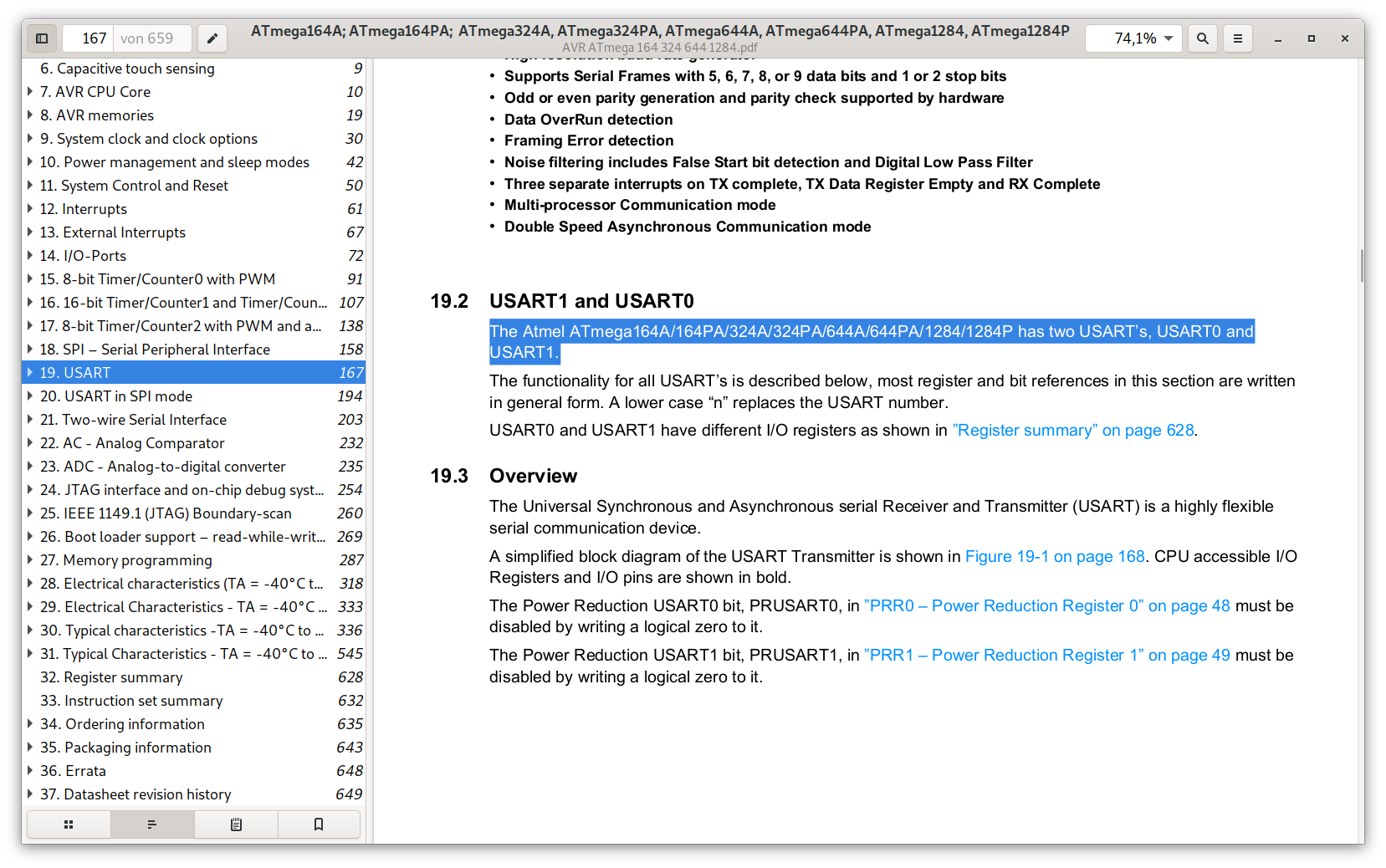The width and height of the screenshot is (1386, 868).
Task: Open 24. JTAG interface and on-chip debug
Action: (x=194, y=490)
